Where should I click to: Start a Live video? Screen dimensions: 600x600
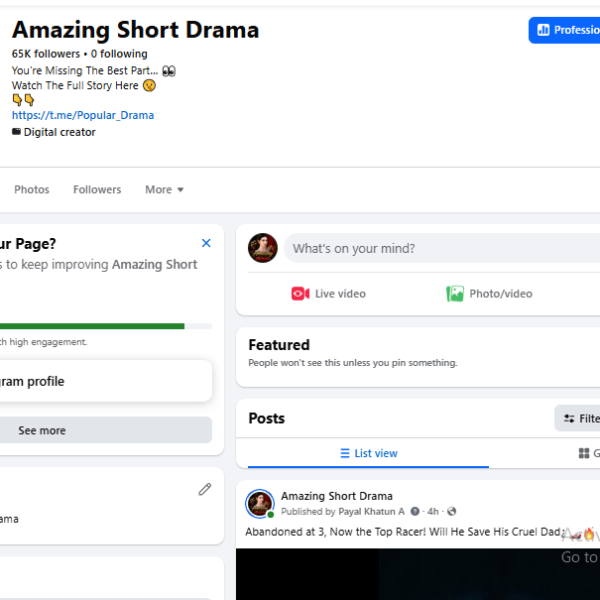click(328, 293)
